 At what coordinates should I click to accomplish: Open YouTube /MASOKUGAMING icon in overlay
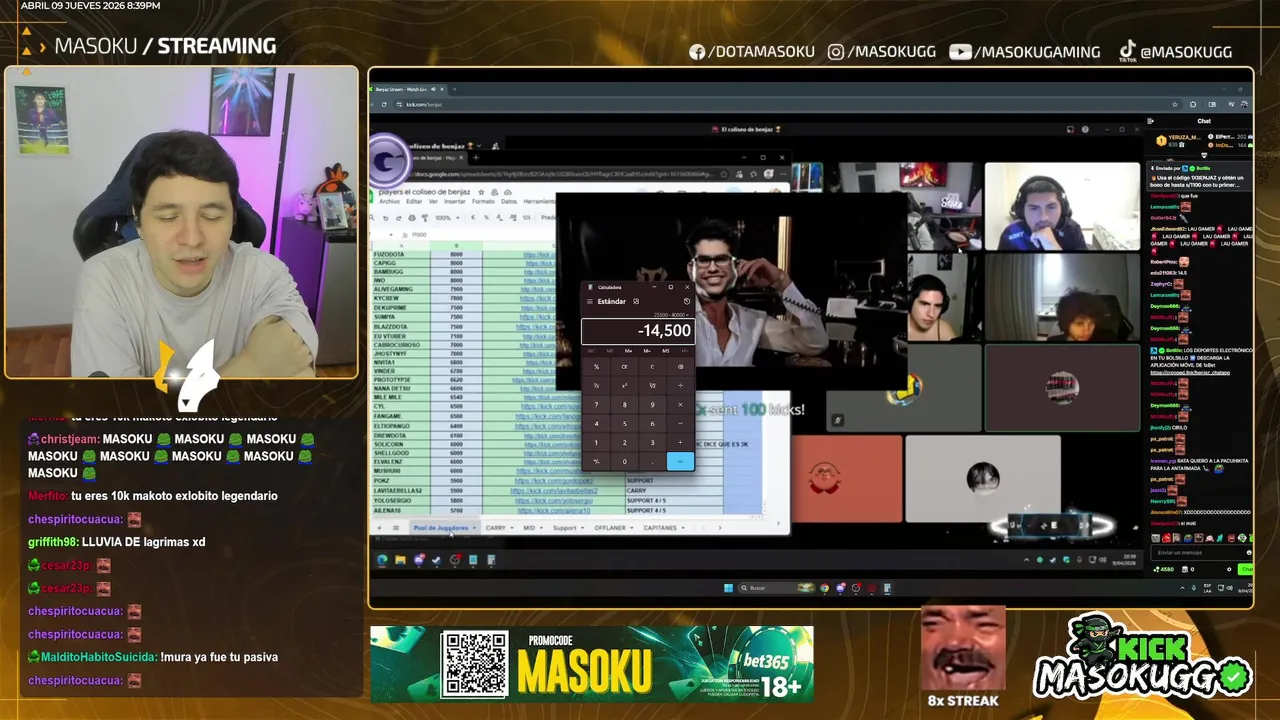[x=960, y=52]
